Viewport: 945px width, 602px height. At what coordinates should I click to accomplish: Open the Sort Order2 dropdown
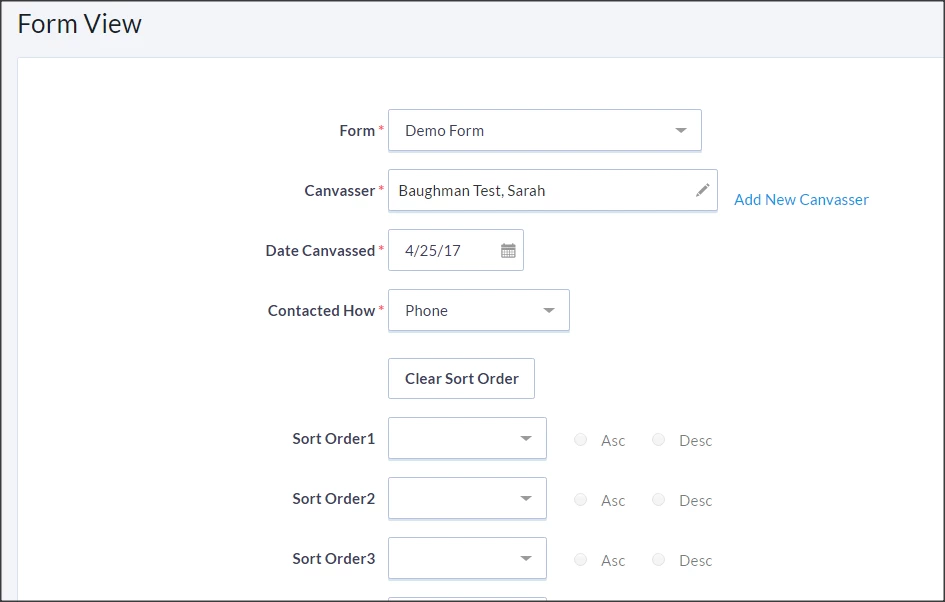[x=468, y=498]
